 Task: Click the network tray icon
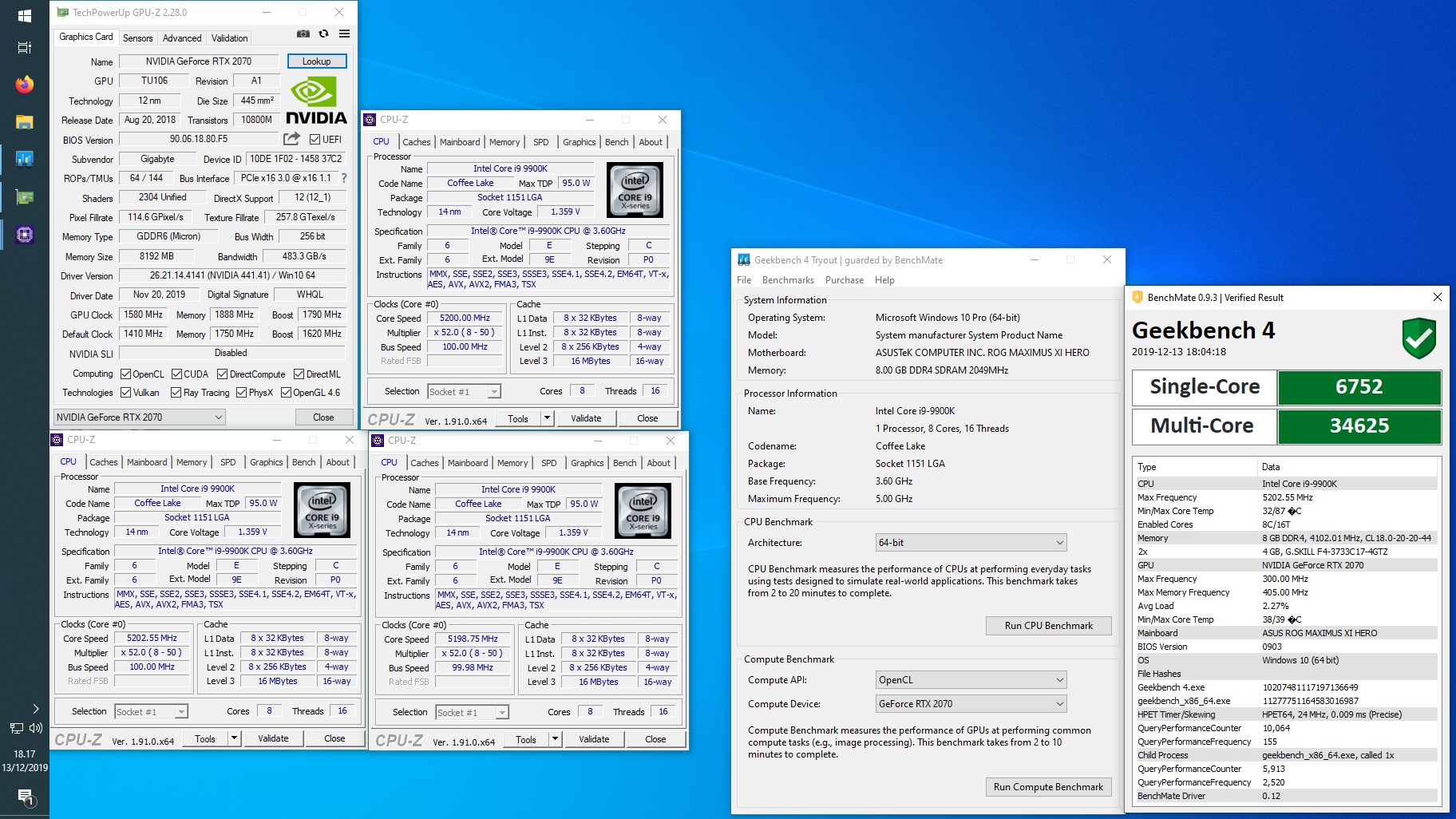(16, 728)
